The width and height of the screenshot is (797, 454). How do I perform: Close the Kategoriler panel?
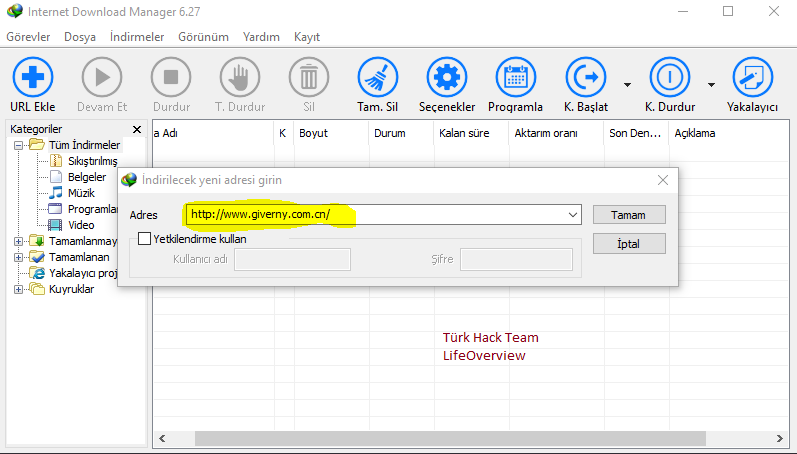tap(137, 129)
